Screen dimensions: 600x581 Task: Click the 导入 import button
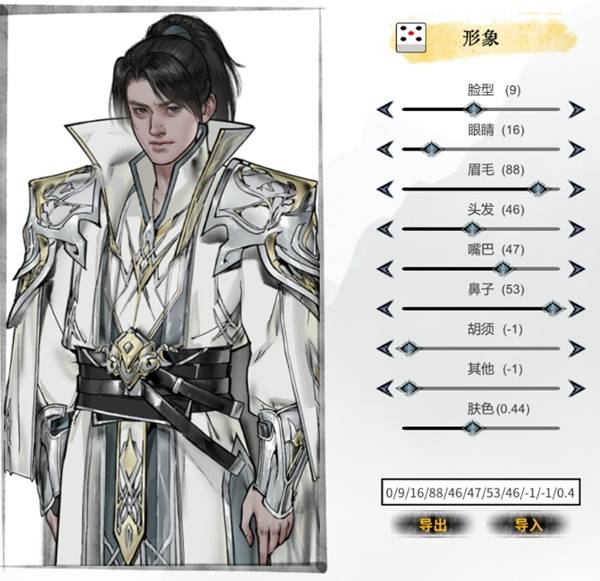[528, 525]
